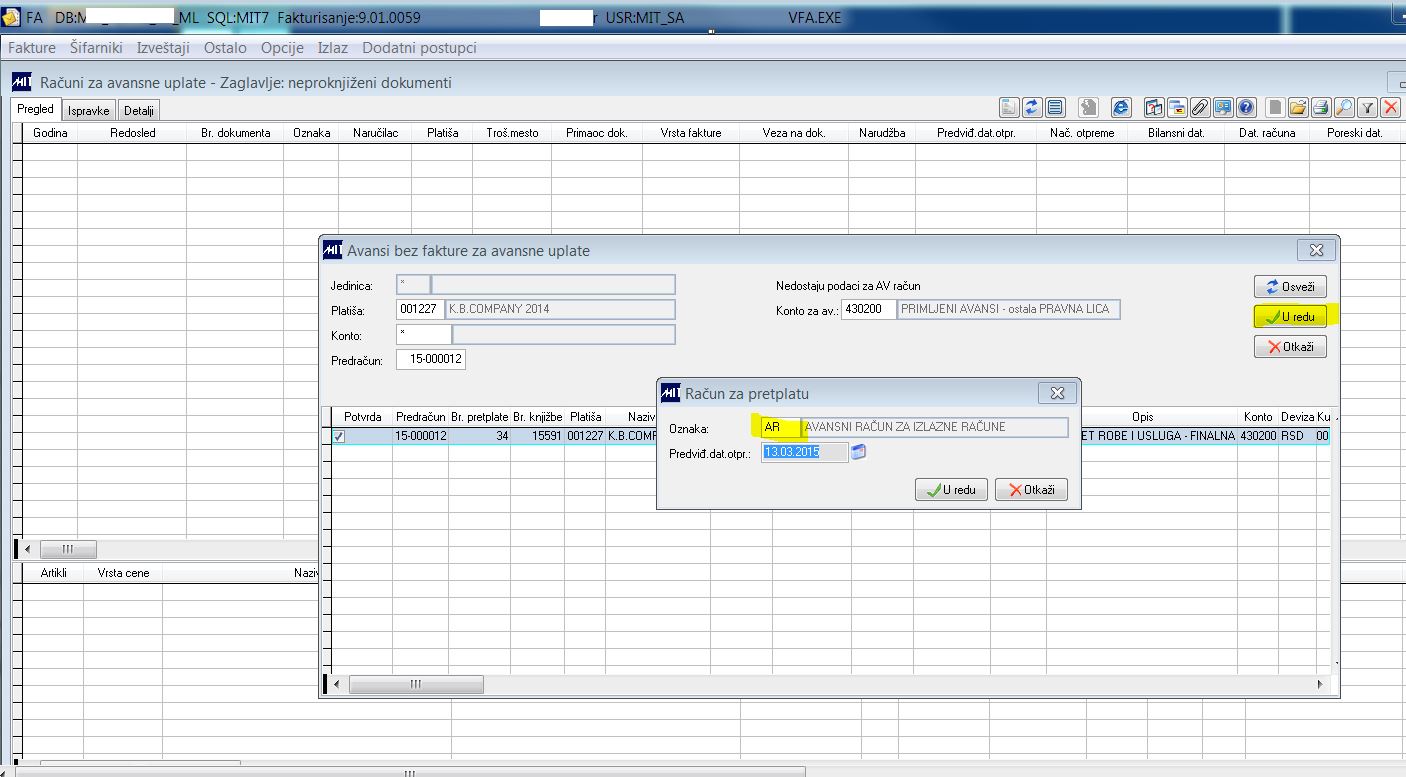This screenshot has height=777, width=1406.
Task: Open the Šifarniki menu
Action: (x=97, y=47)
